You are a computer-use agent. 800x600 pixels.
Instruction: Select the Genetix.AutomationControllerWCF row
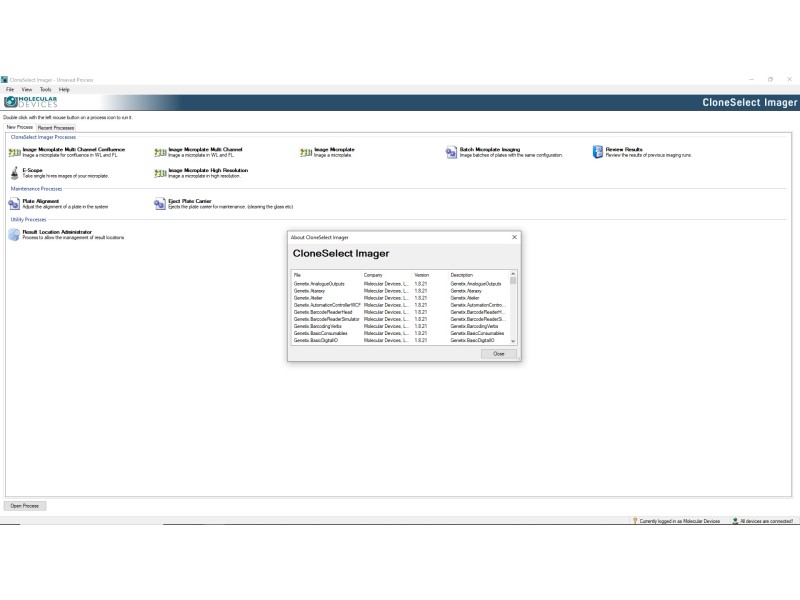click(x=401, y=305)
